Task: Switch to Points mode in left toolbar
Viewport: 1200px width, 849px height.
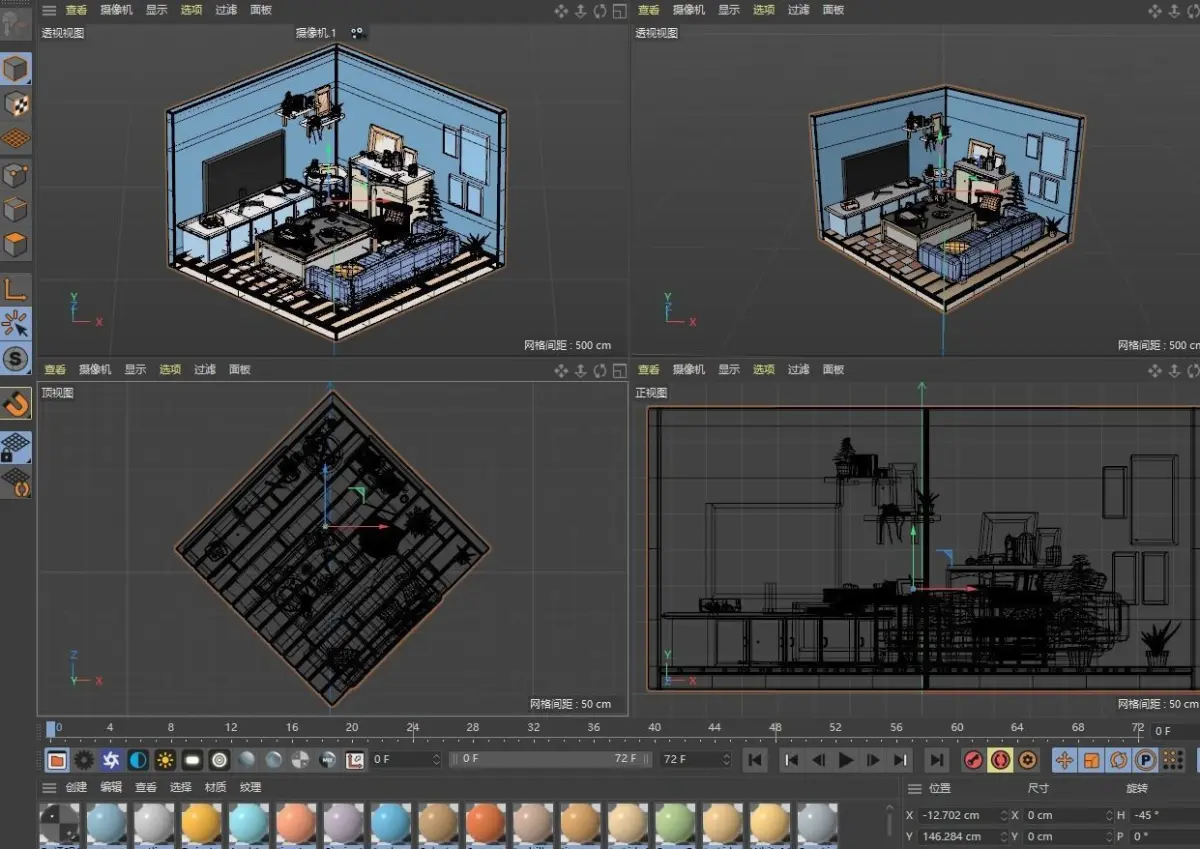Action: (x=16, y=176)
